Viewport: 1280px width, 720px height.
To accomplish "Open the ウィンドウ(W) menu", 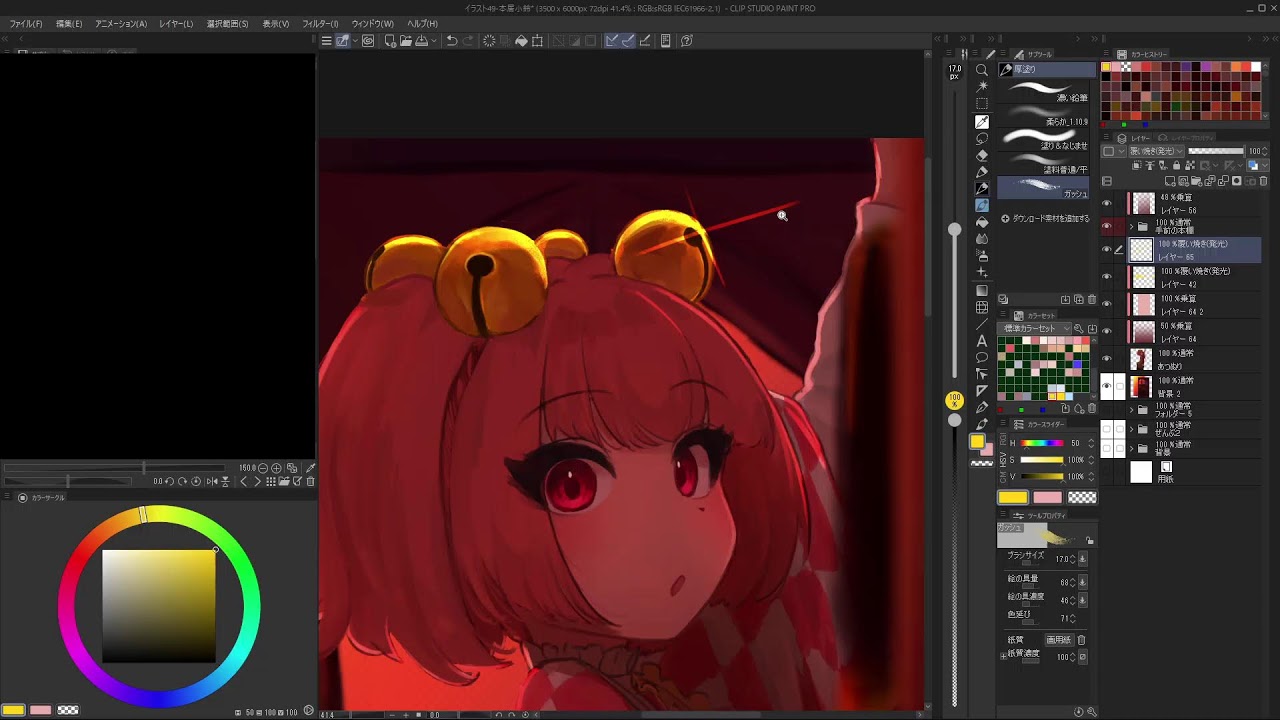I will click(372, 24).
